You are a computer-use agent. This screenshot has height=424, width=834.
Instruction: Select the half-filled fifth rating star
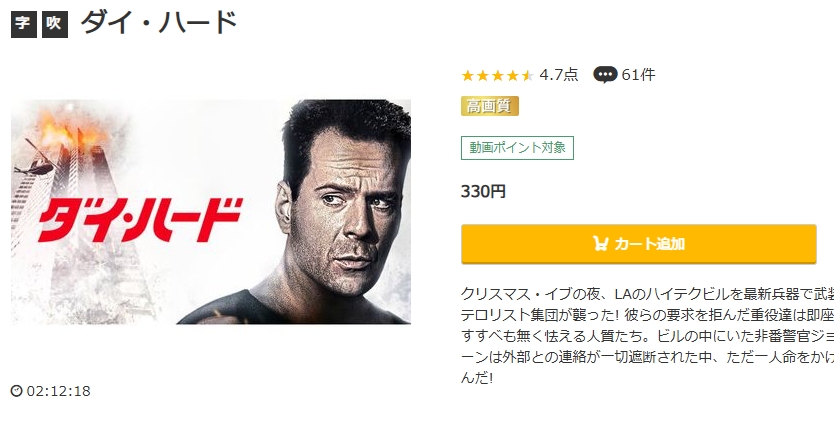pyautogui.click(x=527, y=75)
